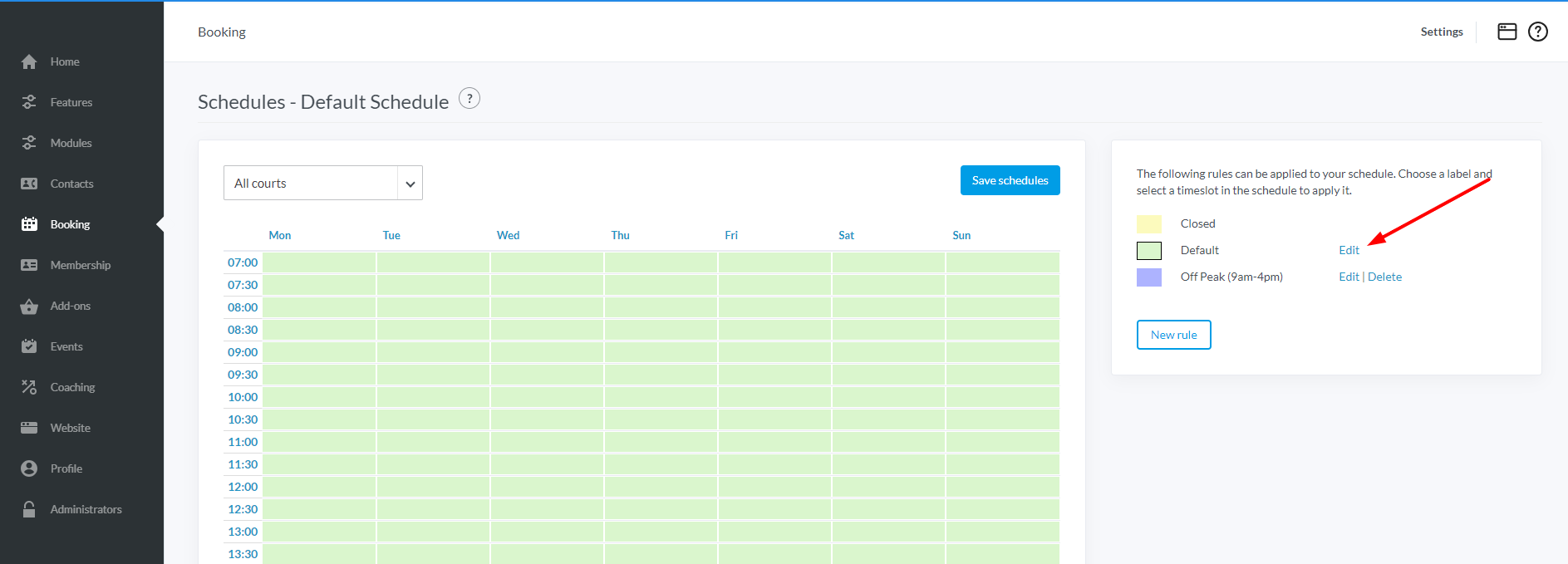Open the Membership menu item

tap(80, 265)
